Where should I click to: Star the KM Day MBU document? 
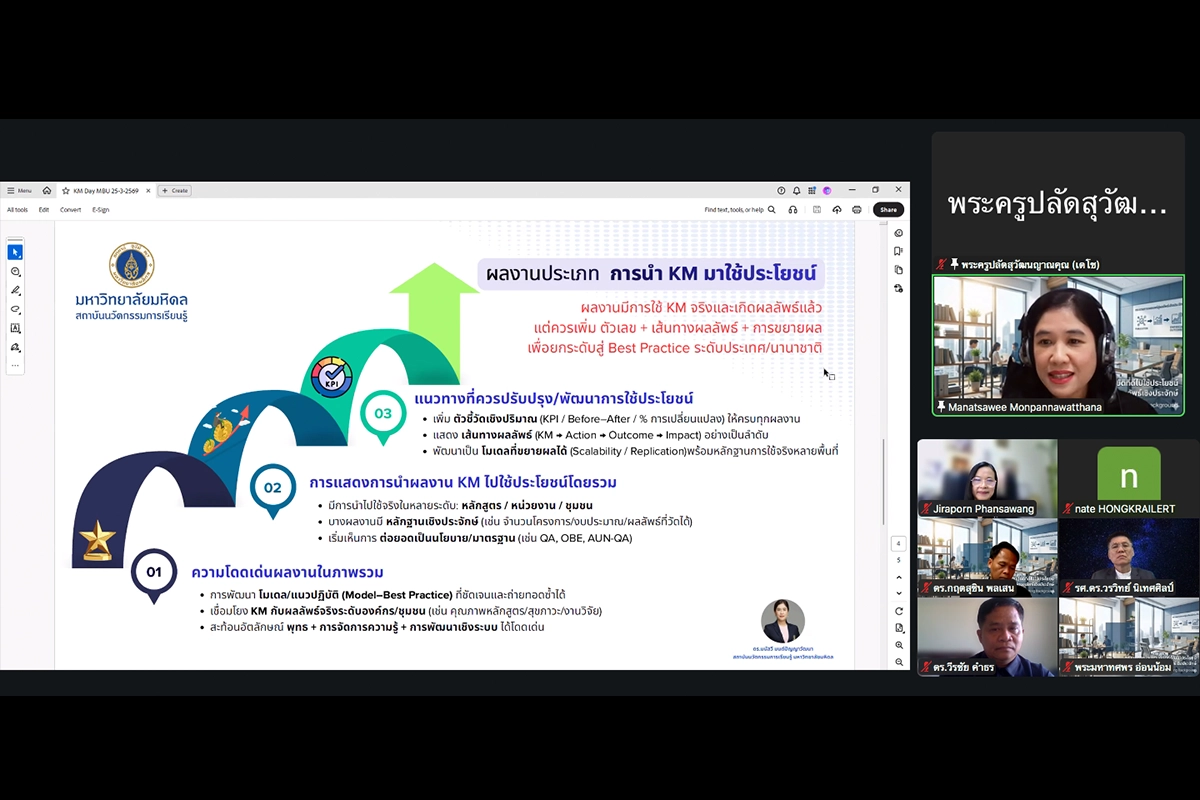(66, 190)
